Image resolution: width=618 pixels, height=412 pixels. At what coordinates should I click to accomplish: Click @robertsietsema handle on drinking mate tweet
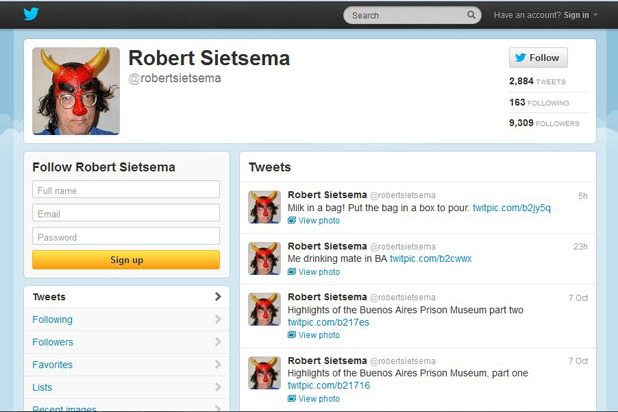point(403,247)
